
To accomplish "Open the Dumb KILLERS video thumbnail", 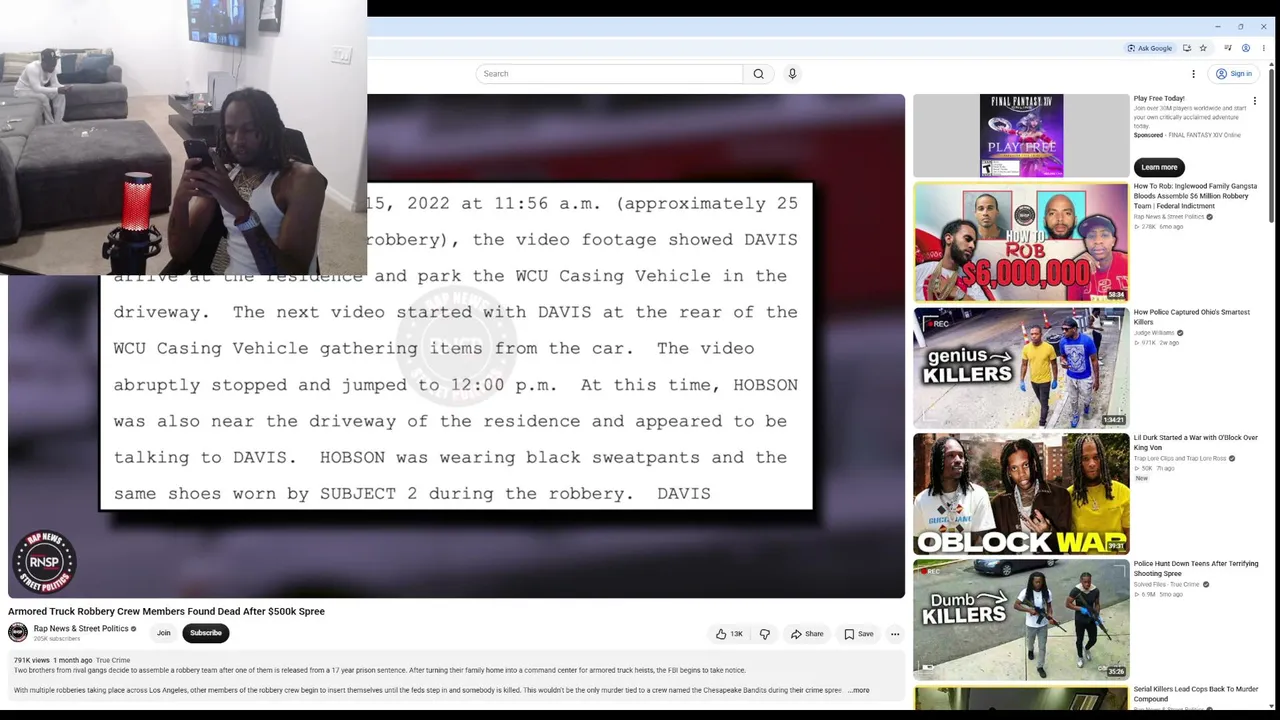I will coord(1021,619).
